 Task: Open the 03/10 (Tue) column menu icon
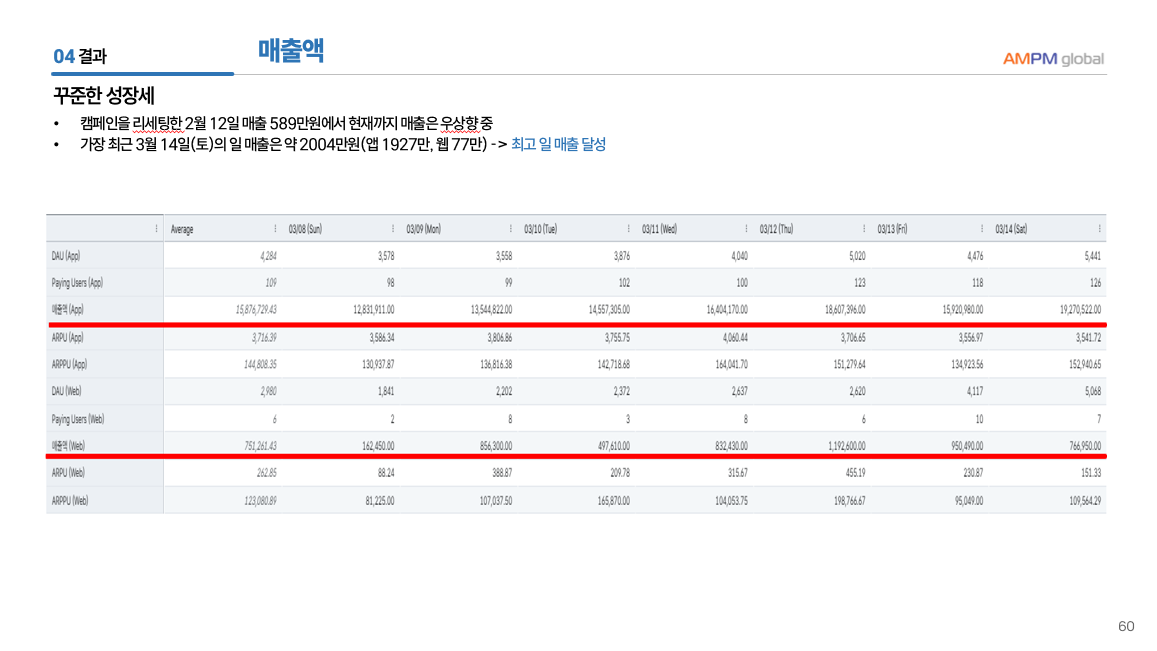tap(629, 229)
